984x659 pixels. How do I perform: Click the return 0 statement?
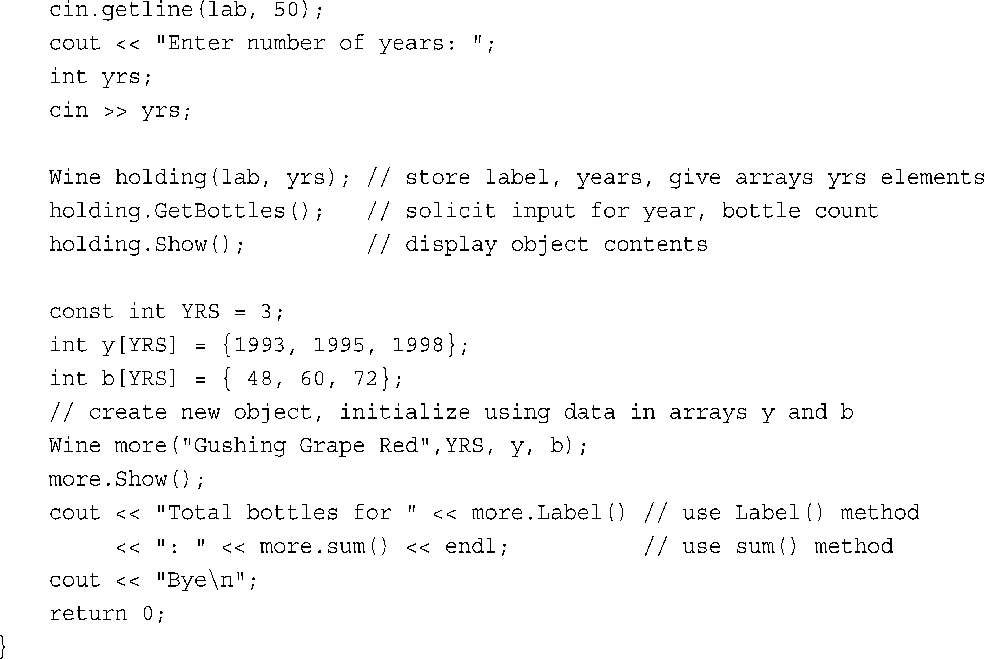click(107, 614)
